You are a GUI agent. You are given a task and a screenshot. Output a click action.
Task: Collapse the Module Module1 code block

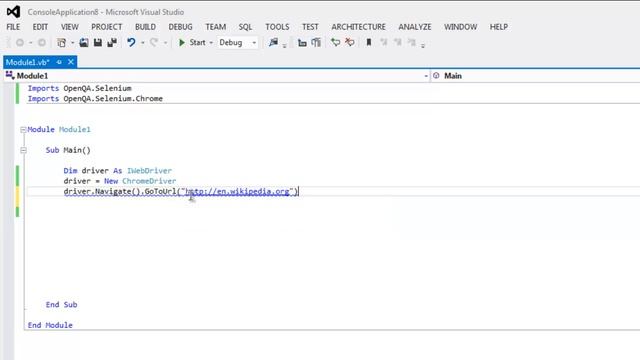point(23,130)
